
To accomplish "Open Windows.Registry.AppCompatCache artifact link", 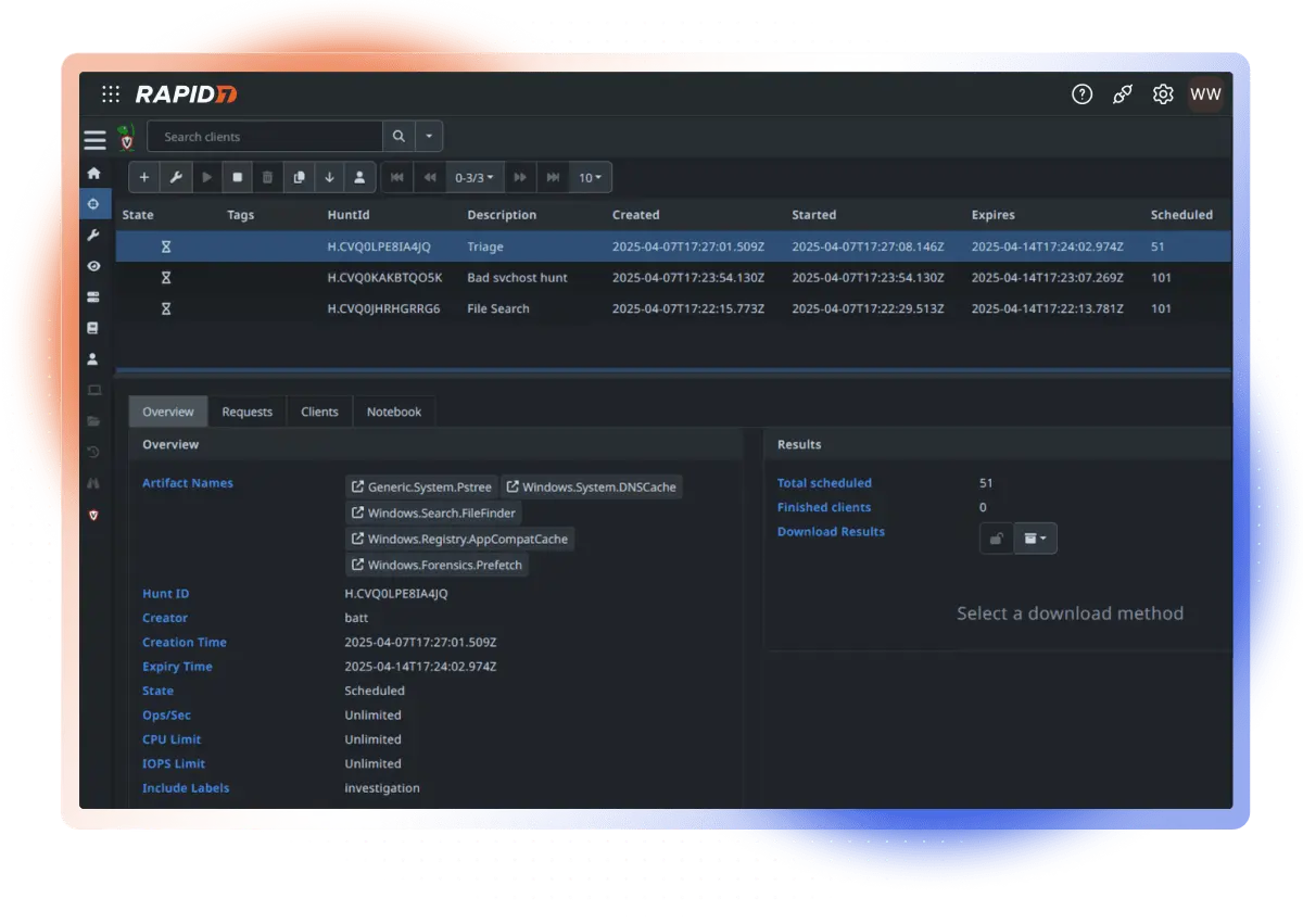I will 459,539.
